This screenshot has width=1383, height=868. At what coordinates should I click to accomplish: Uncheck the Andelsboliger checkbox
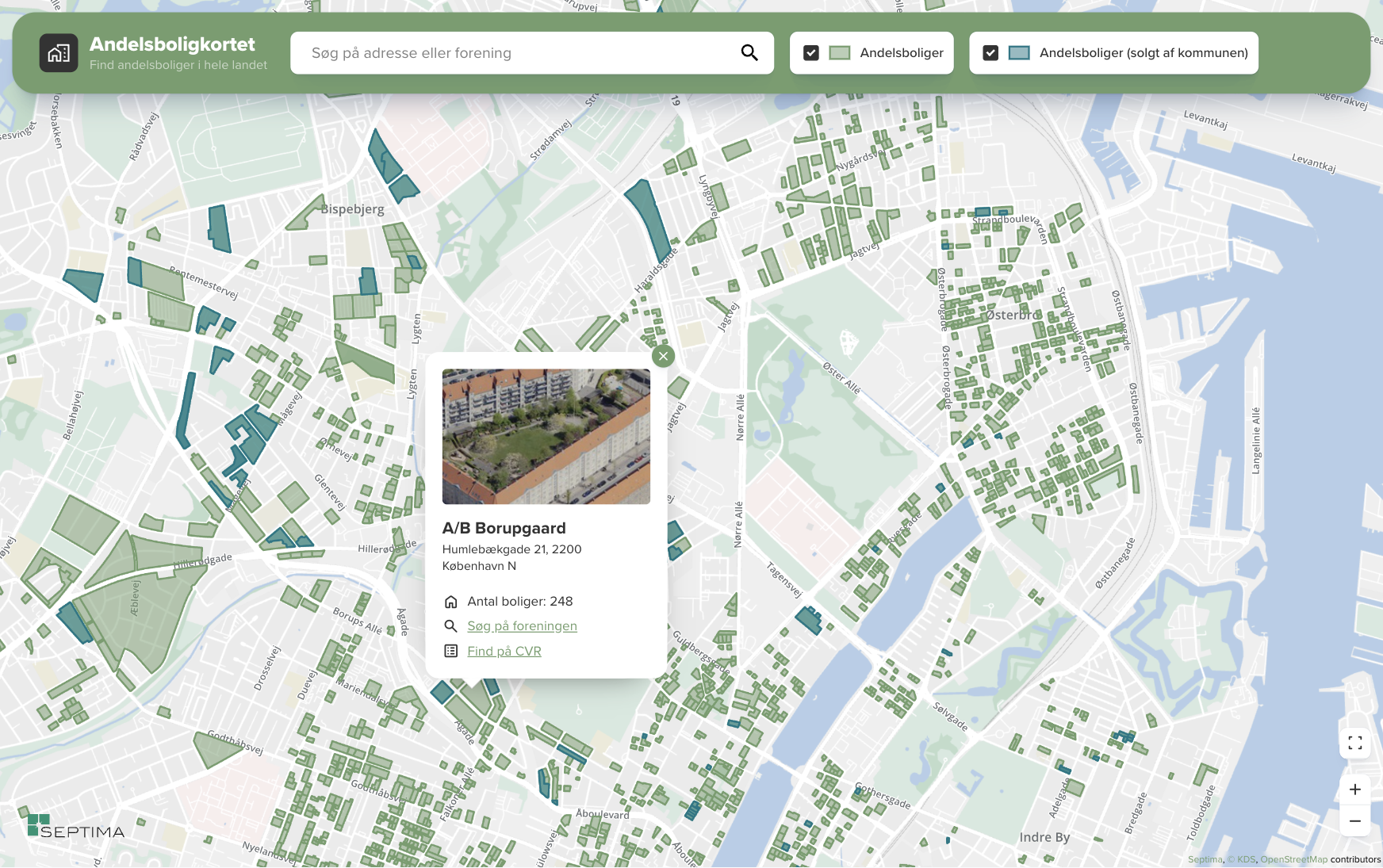point(810,53)
